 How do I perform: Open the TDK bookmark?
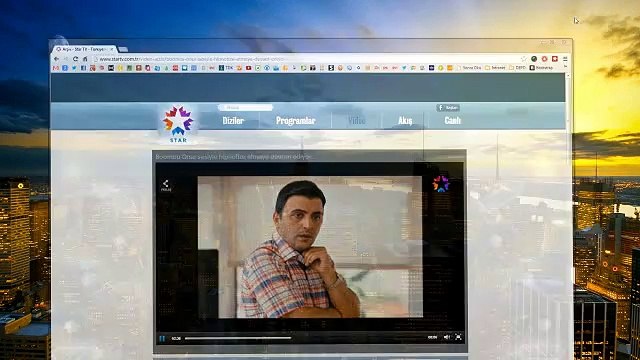[226, 68]
